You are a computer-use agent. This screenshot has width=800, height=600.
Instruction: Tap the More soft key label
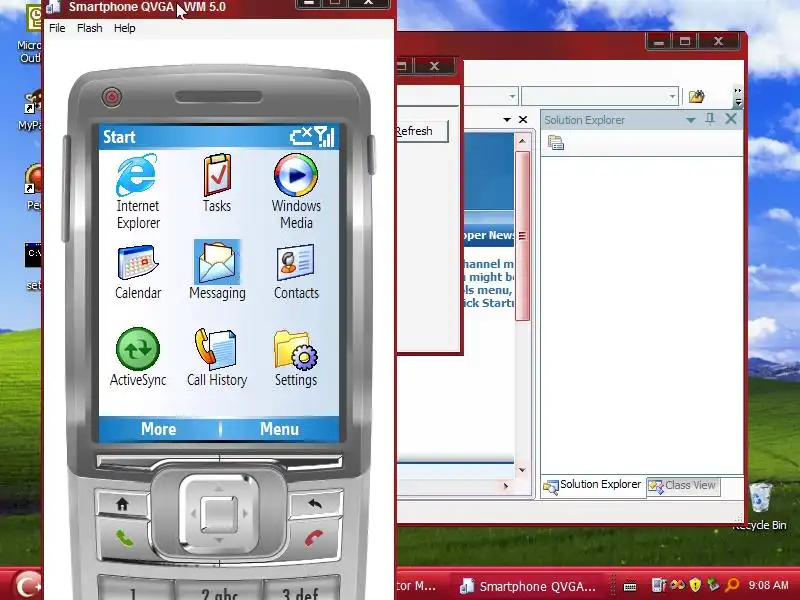tap(159, 429)
